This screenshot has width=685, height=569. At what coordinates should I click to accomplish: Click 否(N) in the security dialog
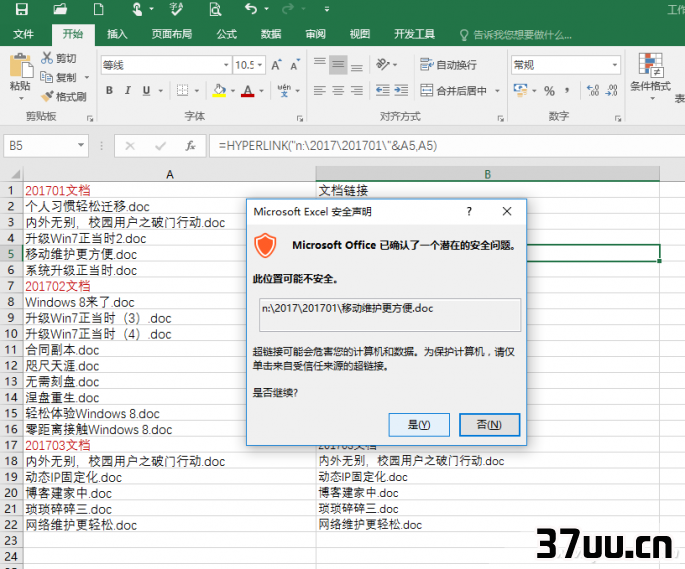[x=489, y=425]
